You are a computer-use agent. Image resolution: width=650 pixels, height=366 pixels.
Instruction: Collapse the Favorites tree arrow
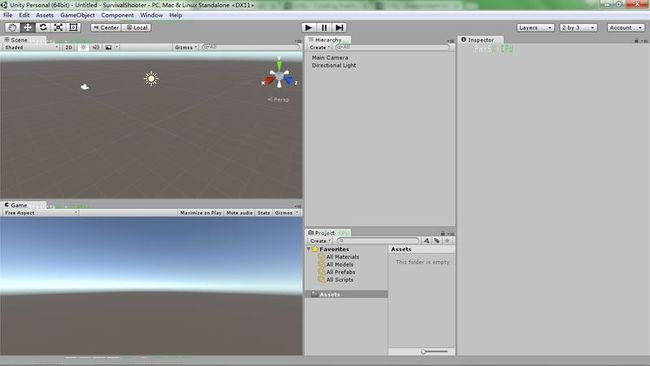point(308,249)
